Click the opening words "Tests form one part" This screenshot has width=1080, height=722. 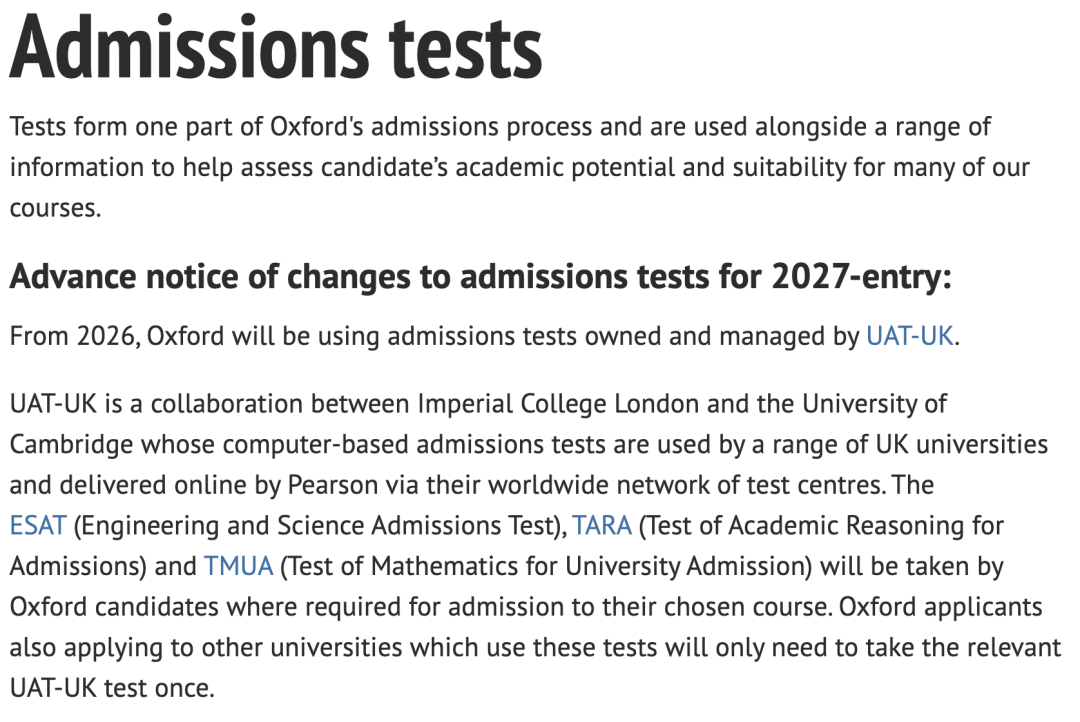point(108,126)
